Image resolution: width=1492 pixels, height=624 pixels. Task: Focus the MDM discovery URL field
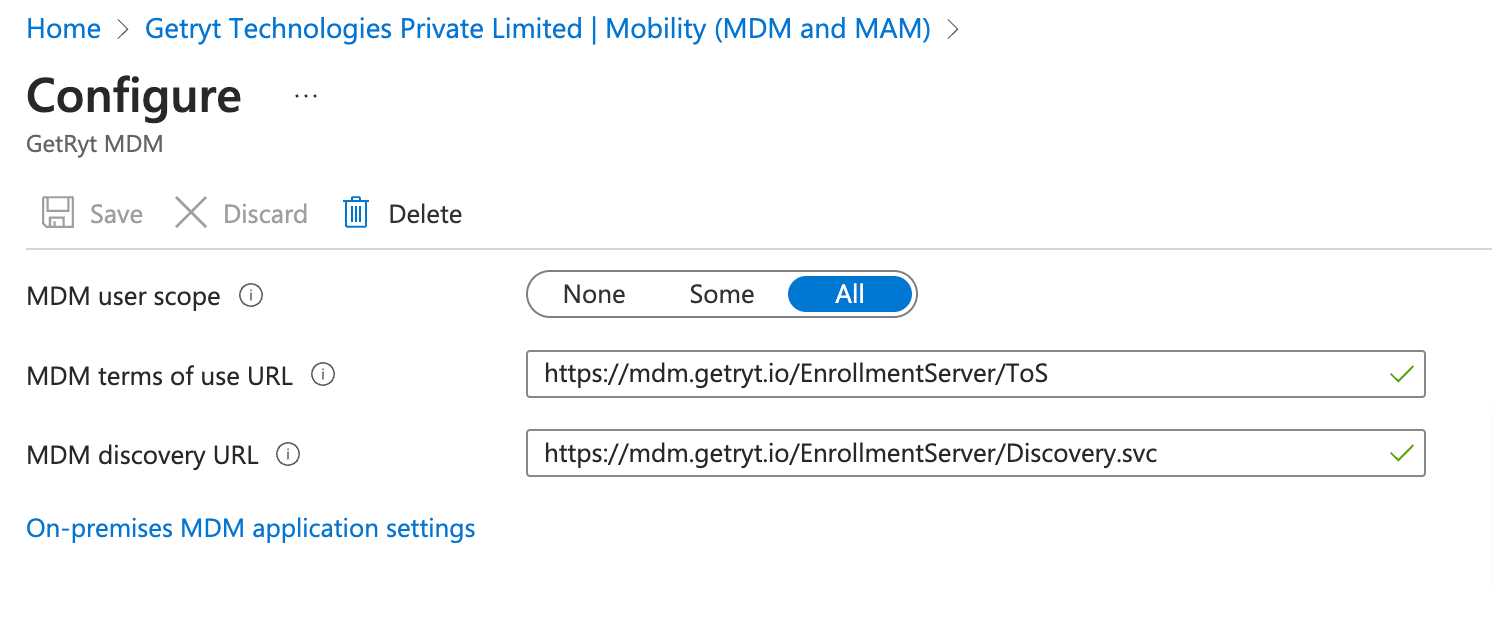click(x=975, y=454)
